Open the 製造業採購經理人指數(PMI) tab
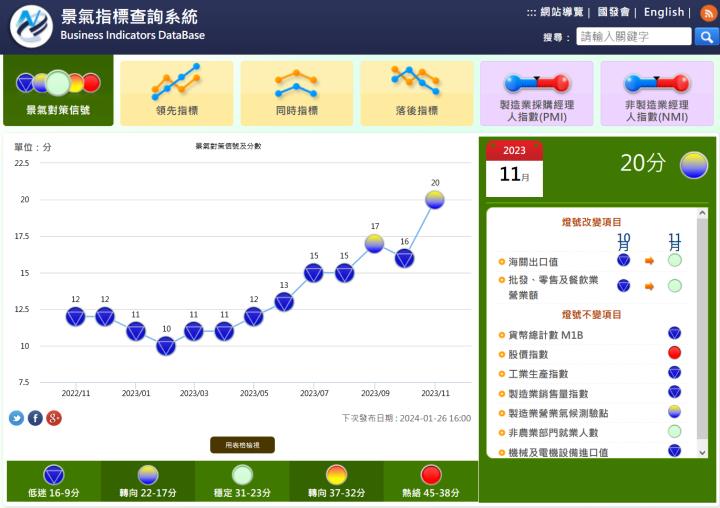The image size is (720, 508). coord(537,93)
